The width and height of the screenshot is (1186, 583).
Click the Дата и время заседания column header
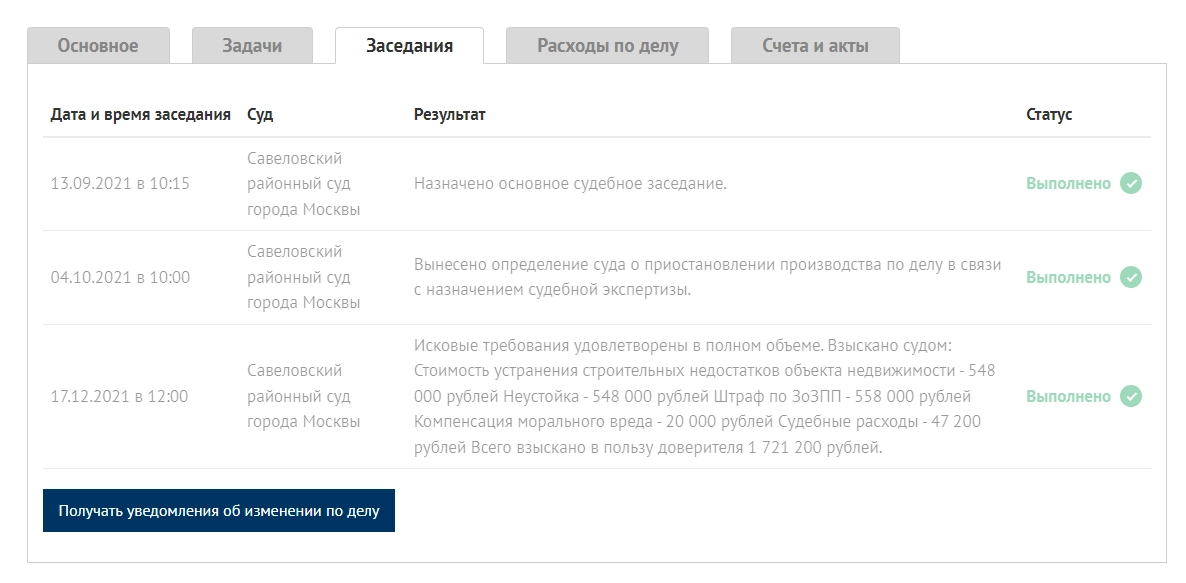click(141, 115)
